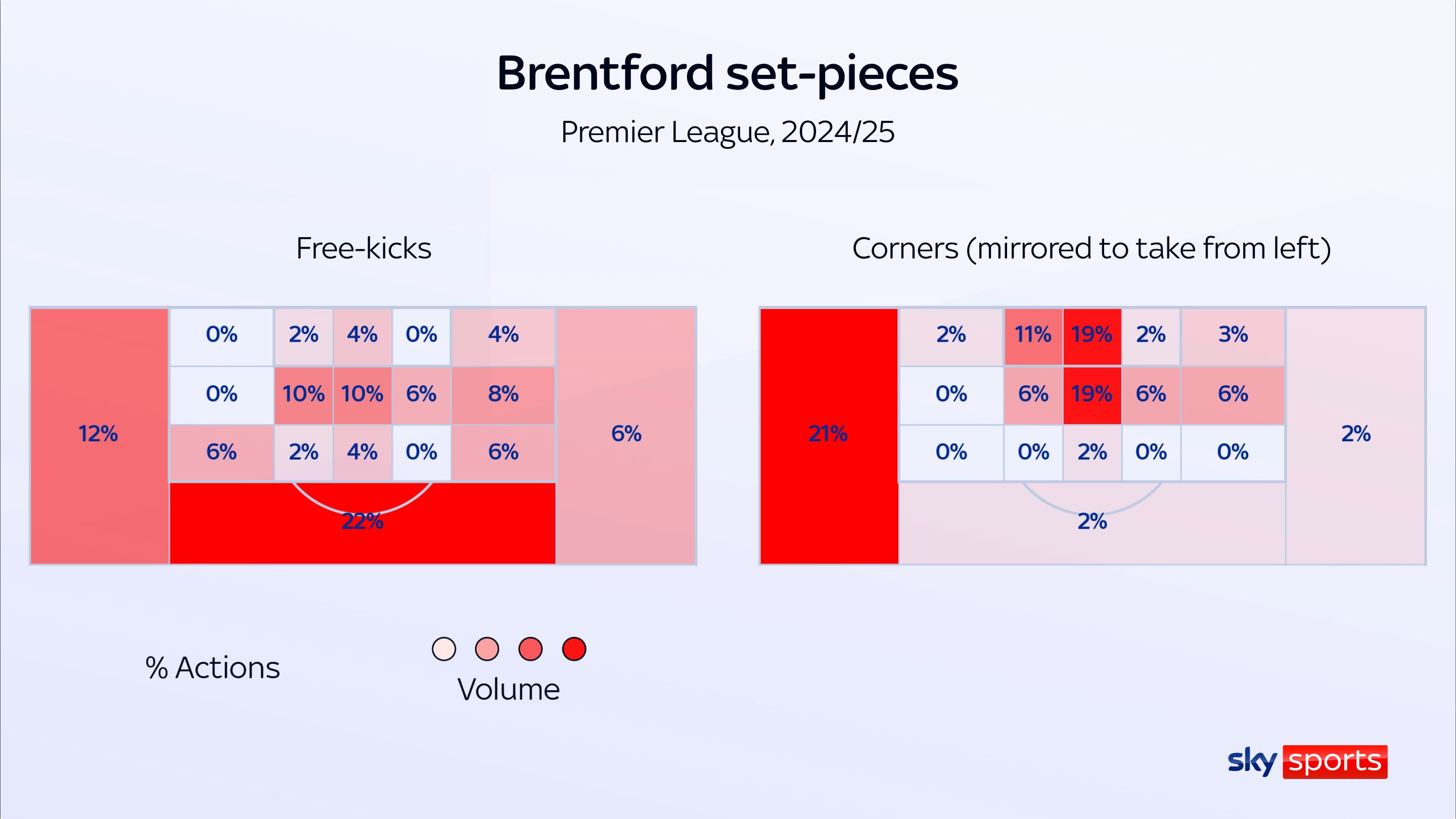Click the lightest volume legend circle
Viewport: 1456px width, 819px height.
coord(444,649)
